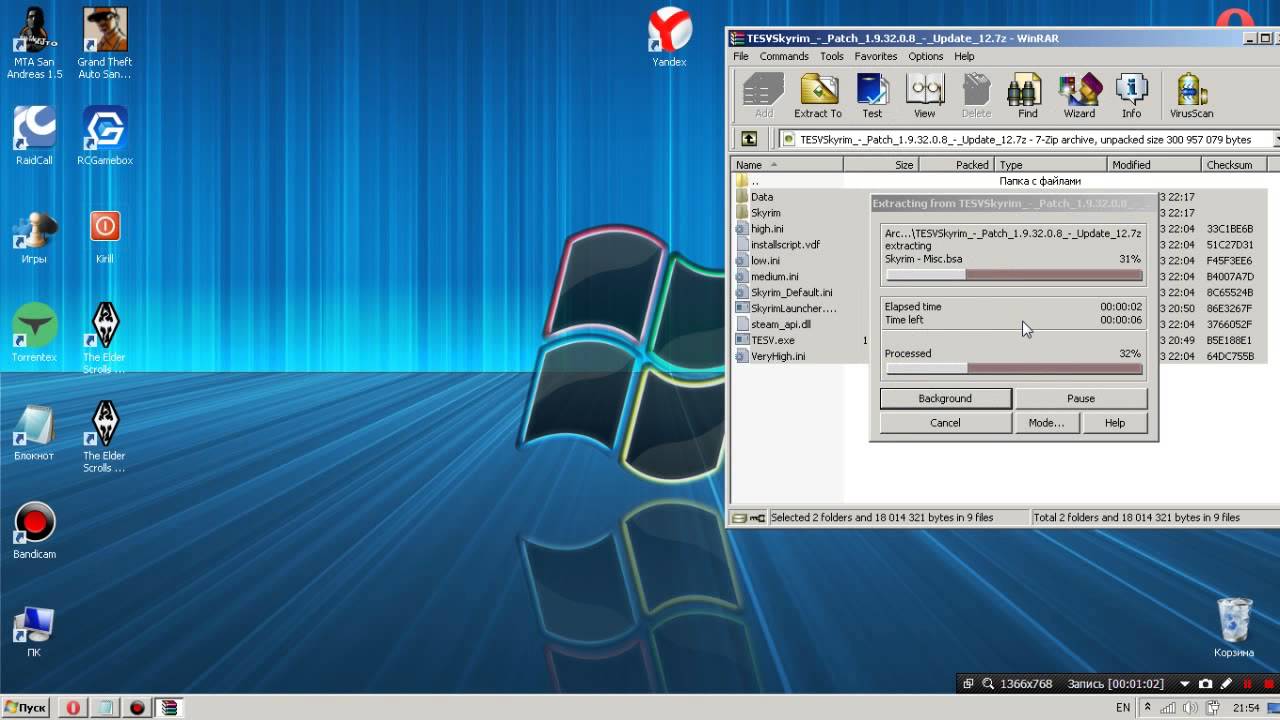The height and width of the screenshot is (720, 1280).
Task: Open the Kirill desktop shortcut
Action: click(104, 236)
